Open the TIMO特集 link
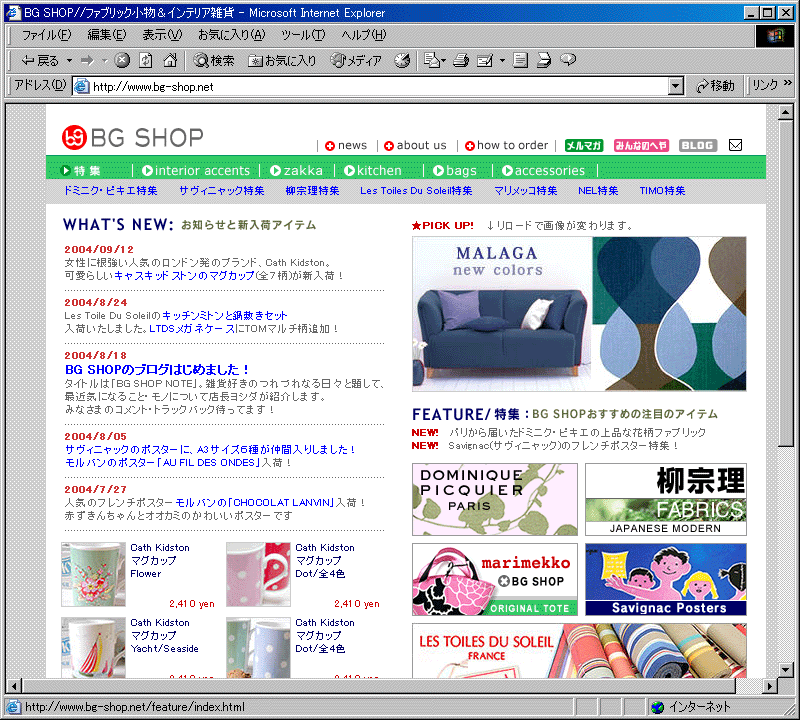The width and height of the screenshot is (800, 720). point(662,191)
